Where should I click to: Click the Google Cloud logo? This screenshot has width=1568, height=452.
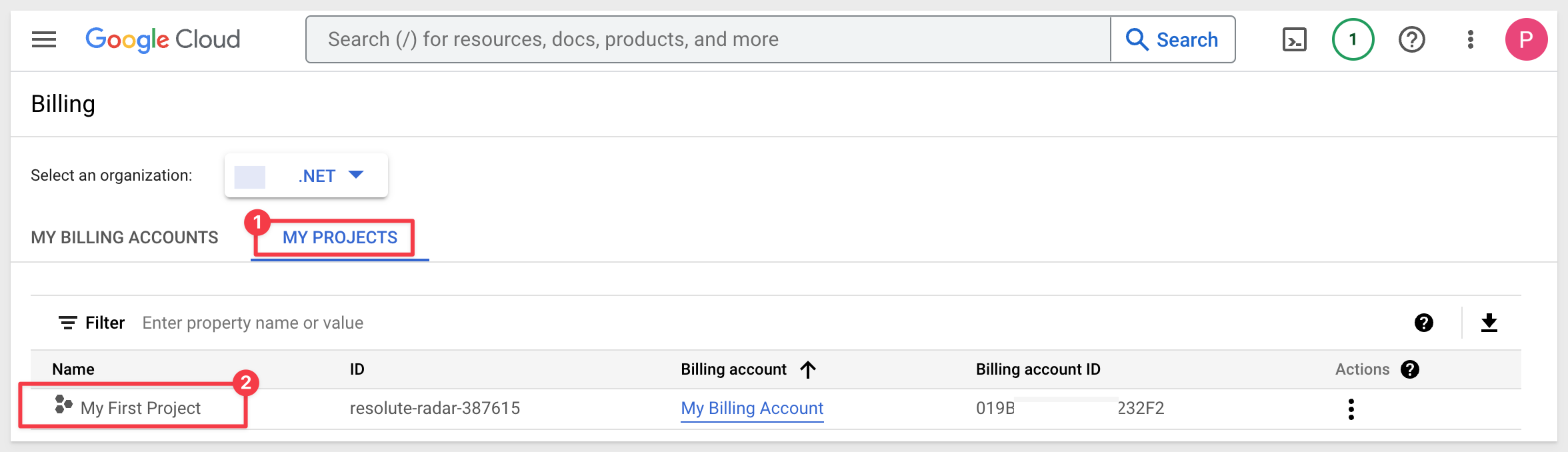(x=163, y=40)
